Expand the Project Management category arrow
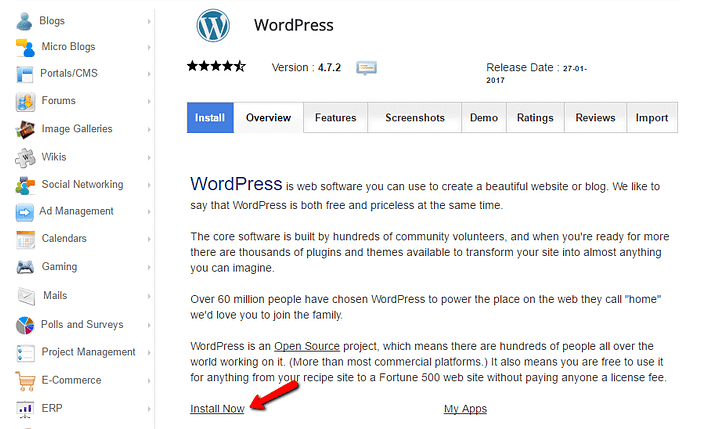Screen dimensions: 712x429 pos(149,352)
